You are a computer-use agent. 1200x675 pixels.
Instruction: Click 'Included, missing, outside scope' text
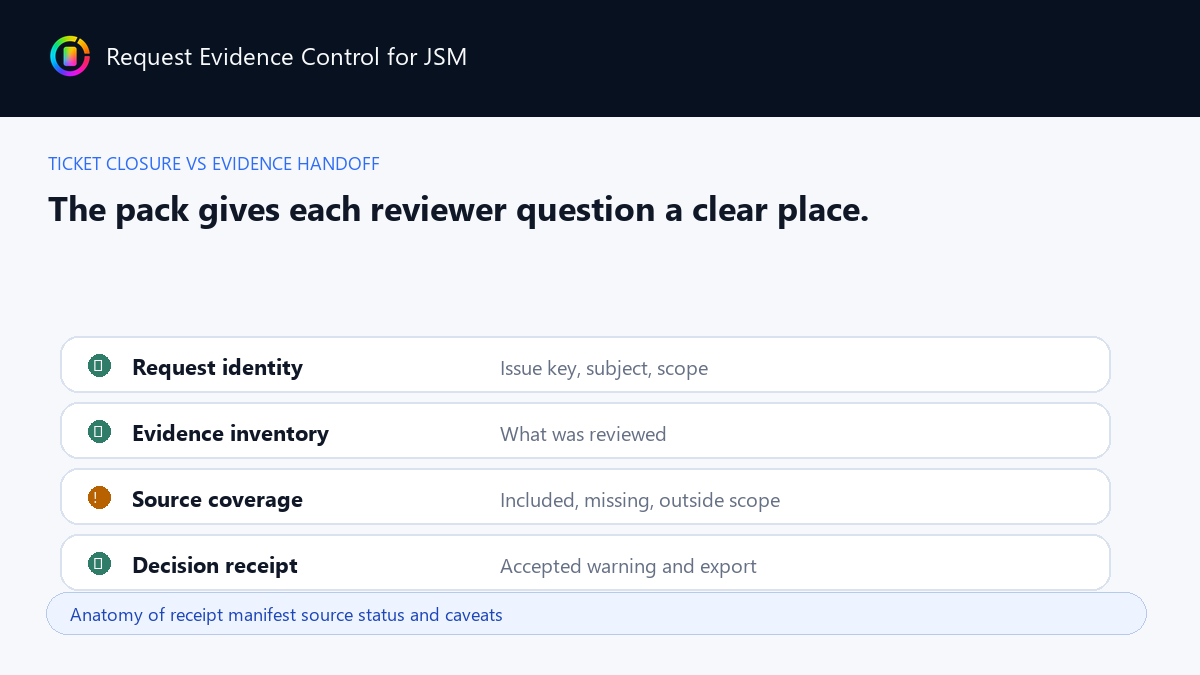(640, 500)
